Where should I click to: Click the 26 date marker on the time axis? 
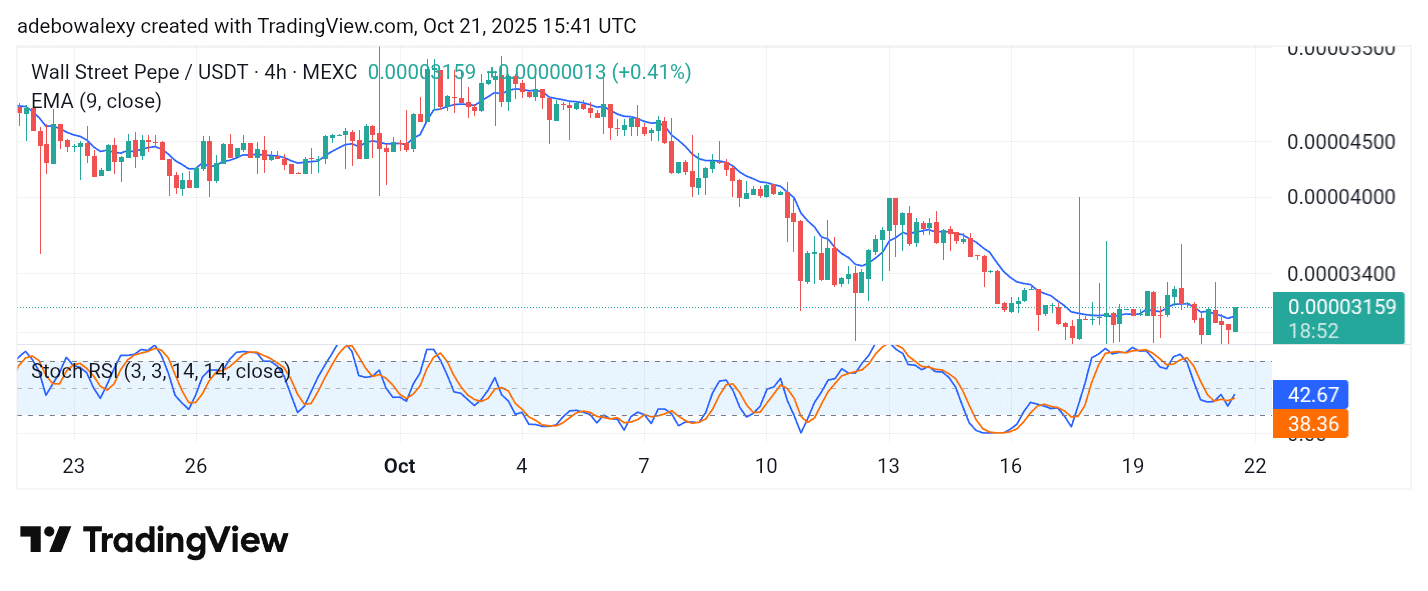click(196, 466)
